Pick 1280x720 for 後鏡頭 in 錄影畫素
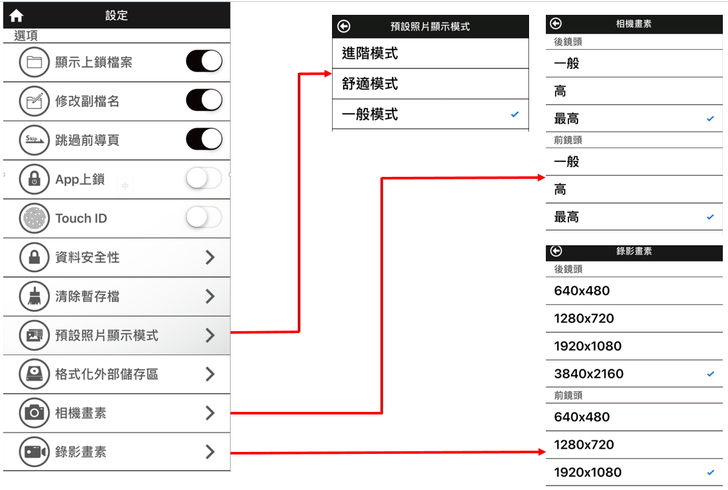Viewport: 728px width, 490px height. pos(634,319)
